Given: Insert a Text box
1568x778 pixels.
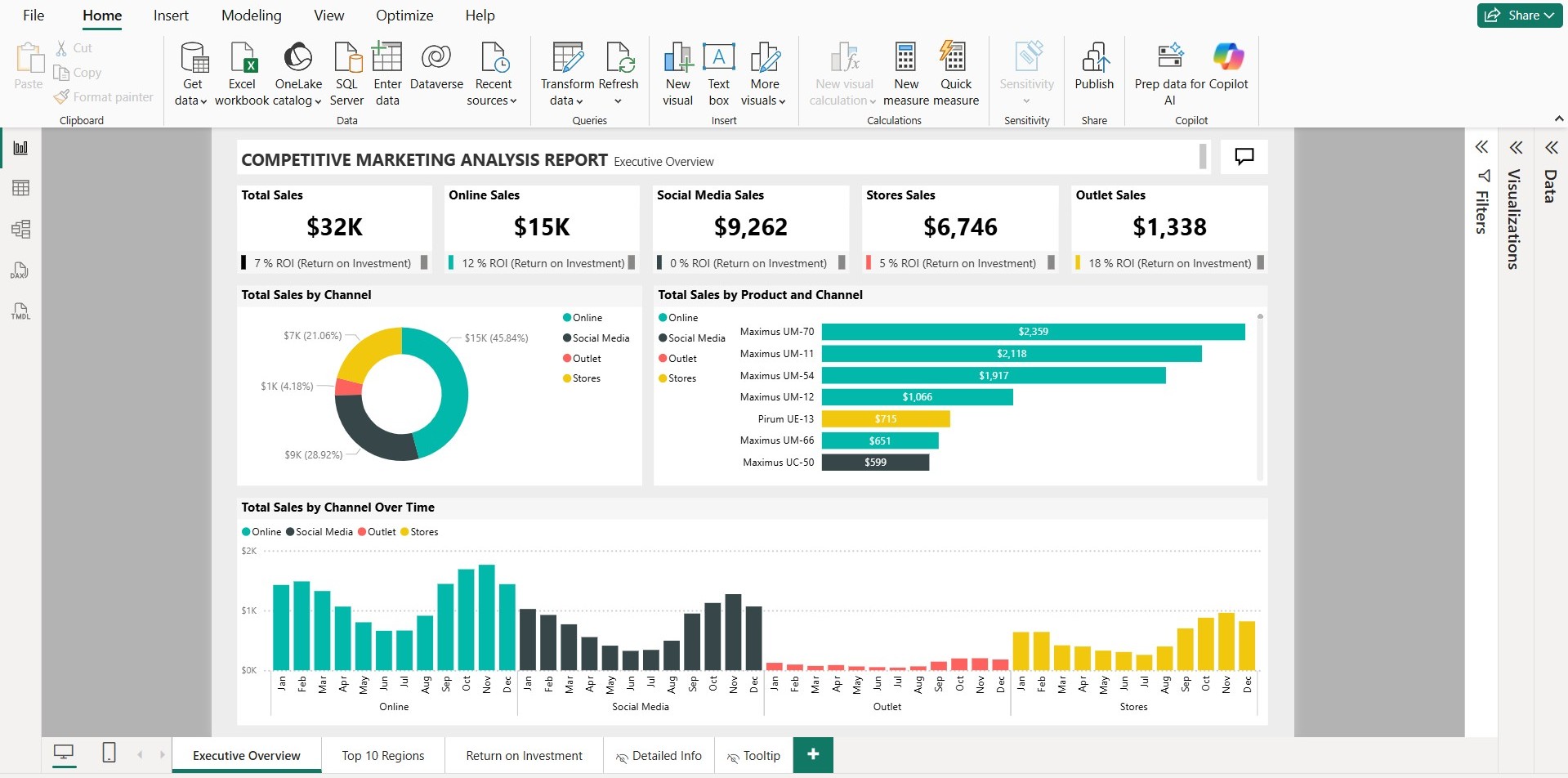Looking at the screenshot, I should (718, 74).
